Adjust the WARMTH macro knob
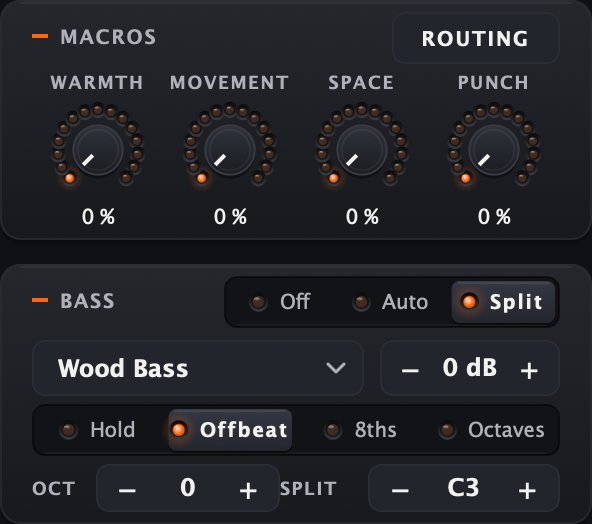 tap(98, 149)
